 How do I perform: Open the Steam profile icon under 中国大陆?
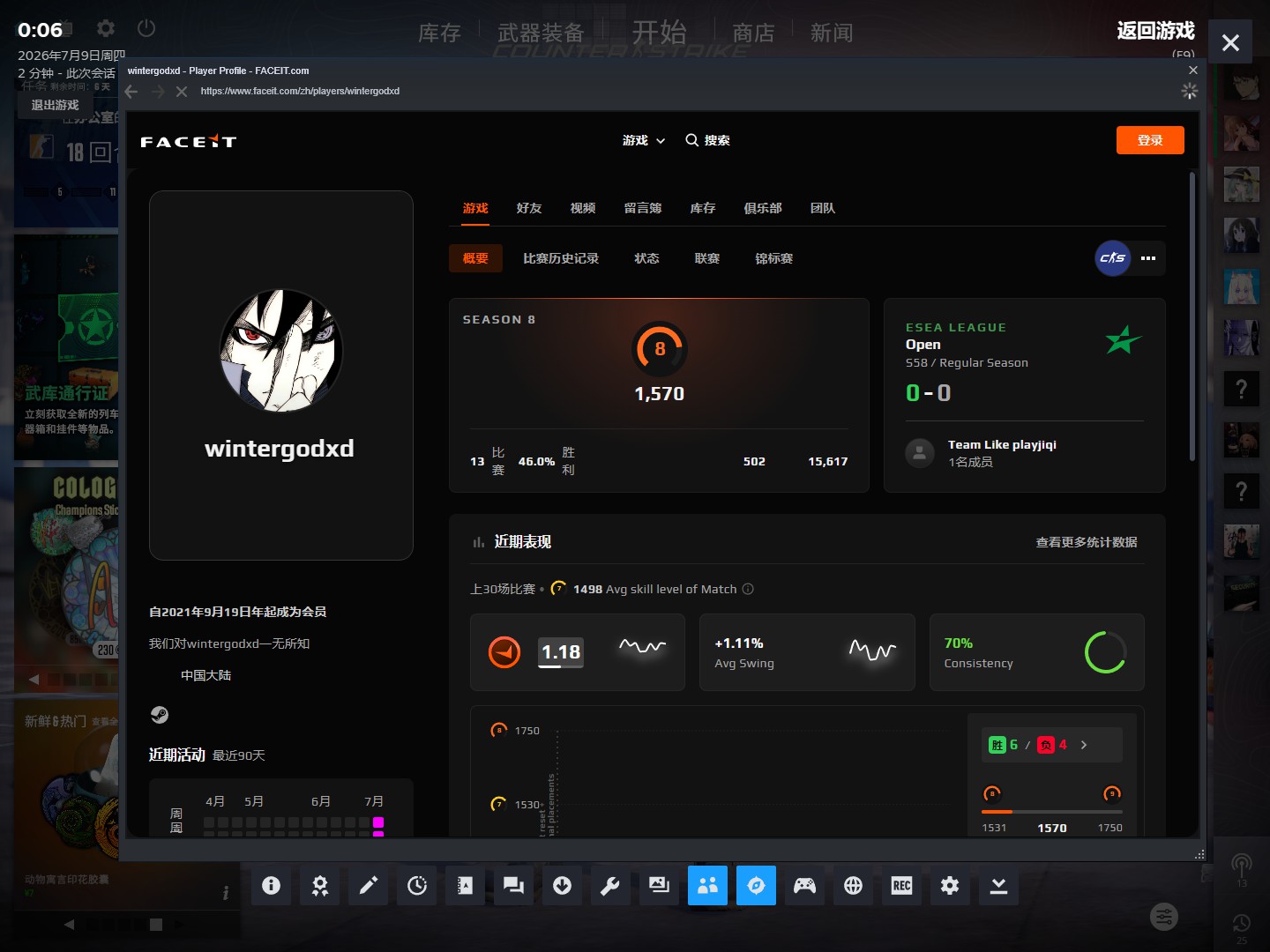(x=160, y=715)
